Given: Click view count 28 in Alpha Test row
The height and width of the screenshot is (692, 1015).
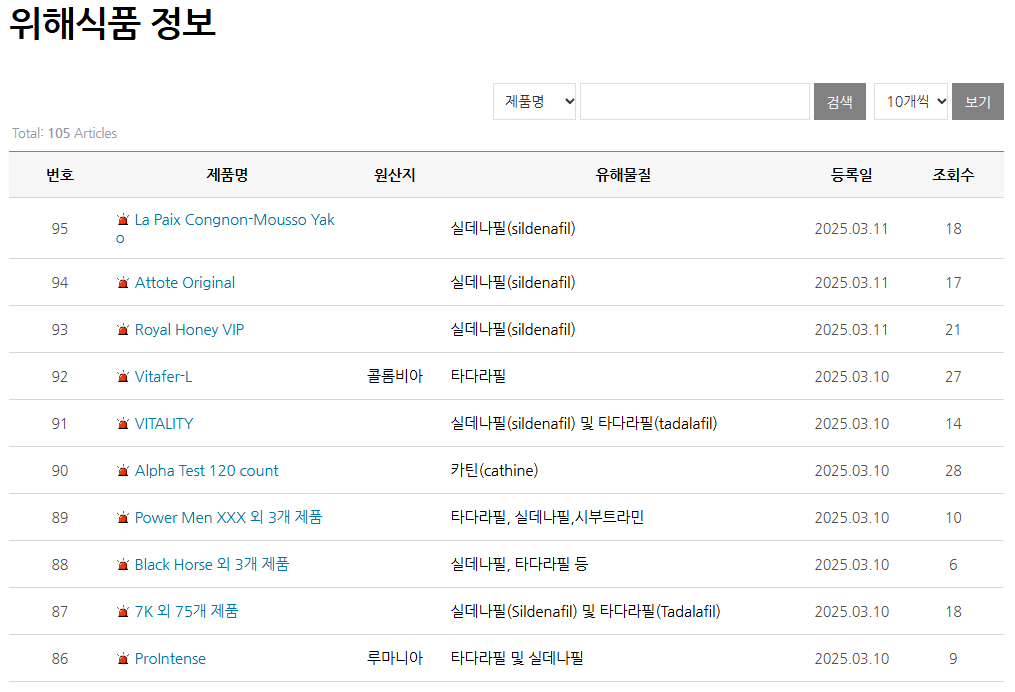Looking at the screenshot, I should pos(953,471).
